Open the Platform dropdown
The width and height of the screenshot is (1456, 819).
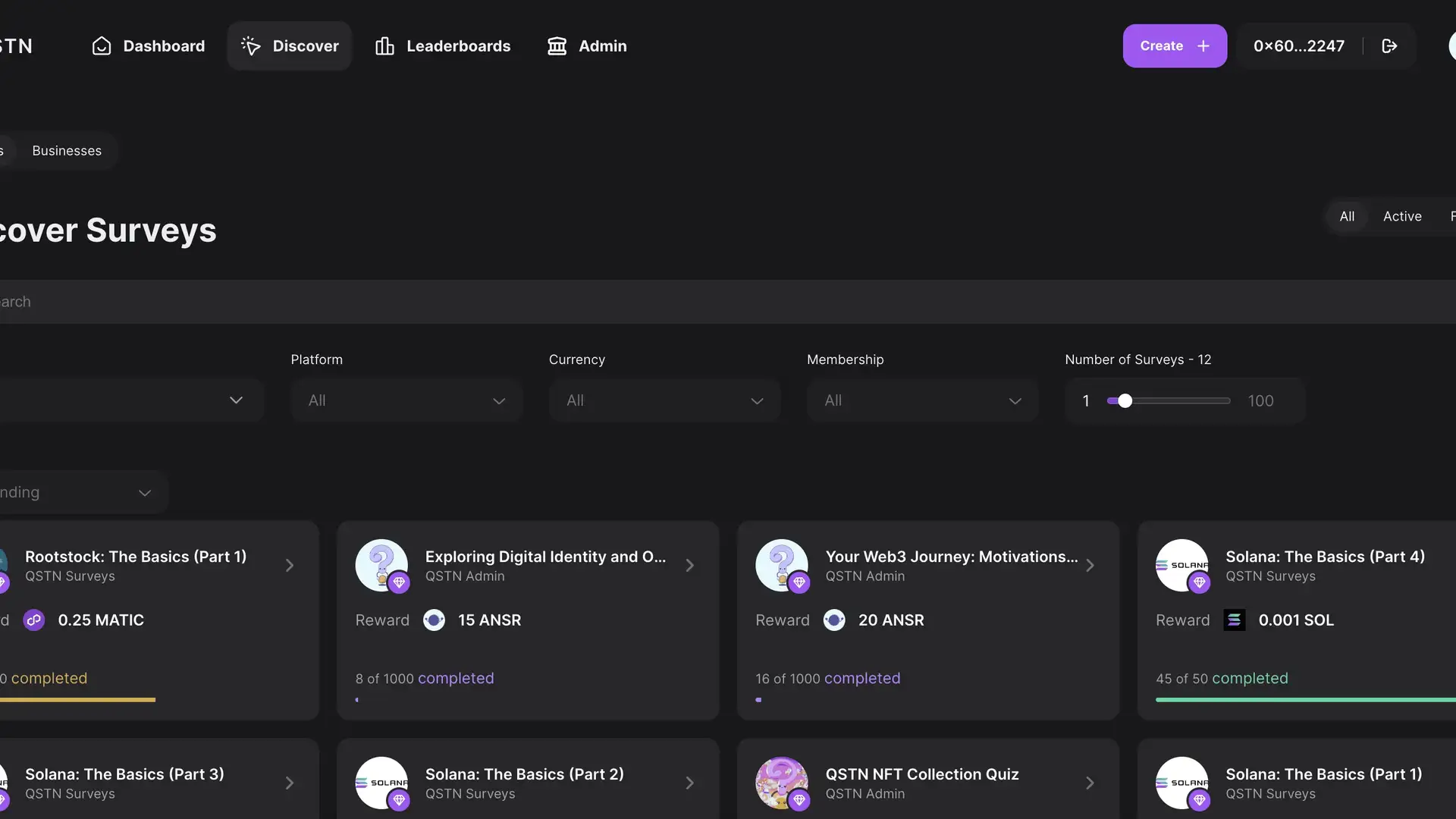(406, 400)
